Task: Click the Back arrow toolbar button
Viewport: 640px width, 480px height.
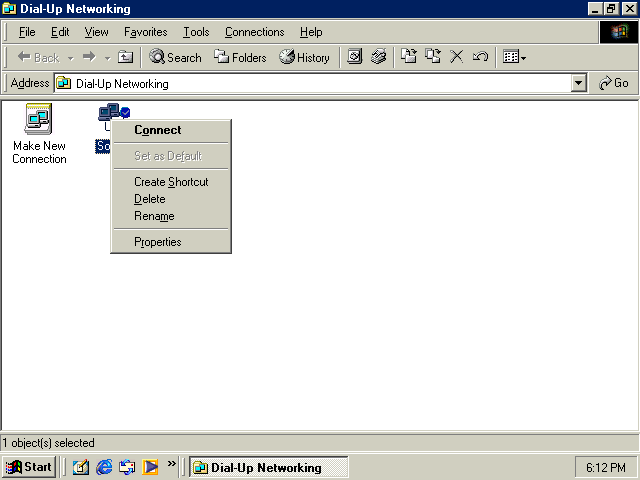Action: coord(39,58)
